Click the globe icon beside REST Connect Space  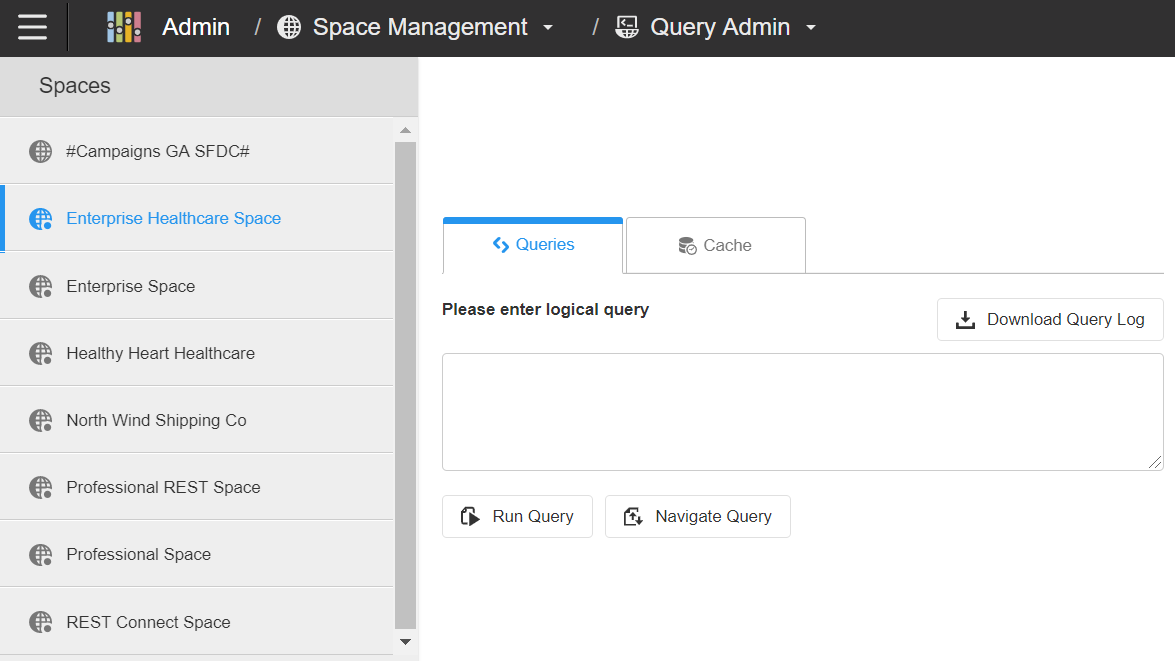pos(40,622)
